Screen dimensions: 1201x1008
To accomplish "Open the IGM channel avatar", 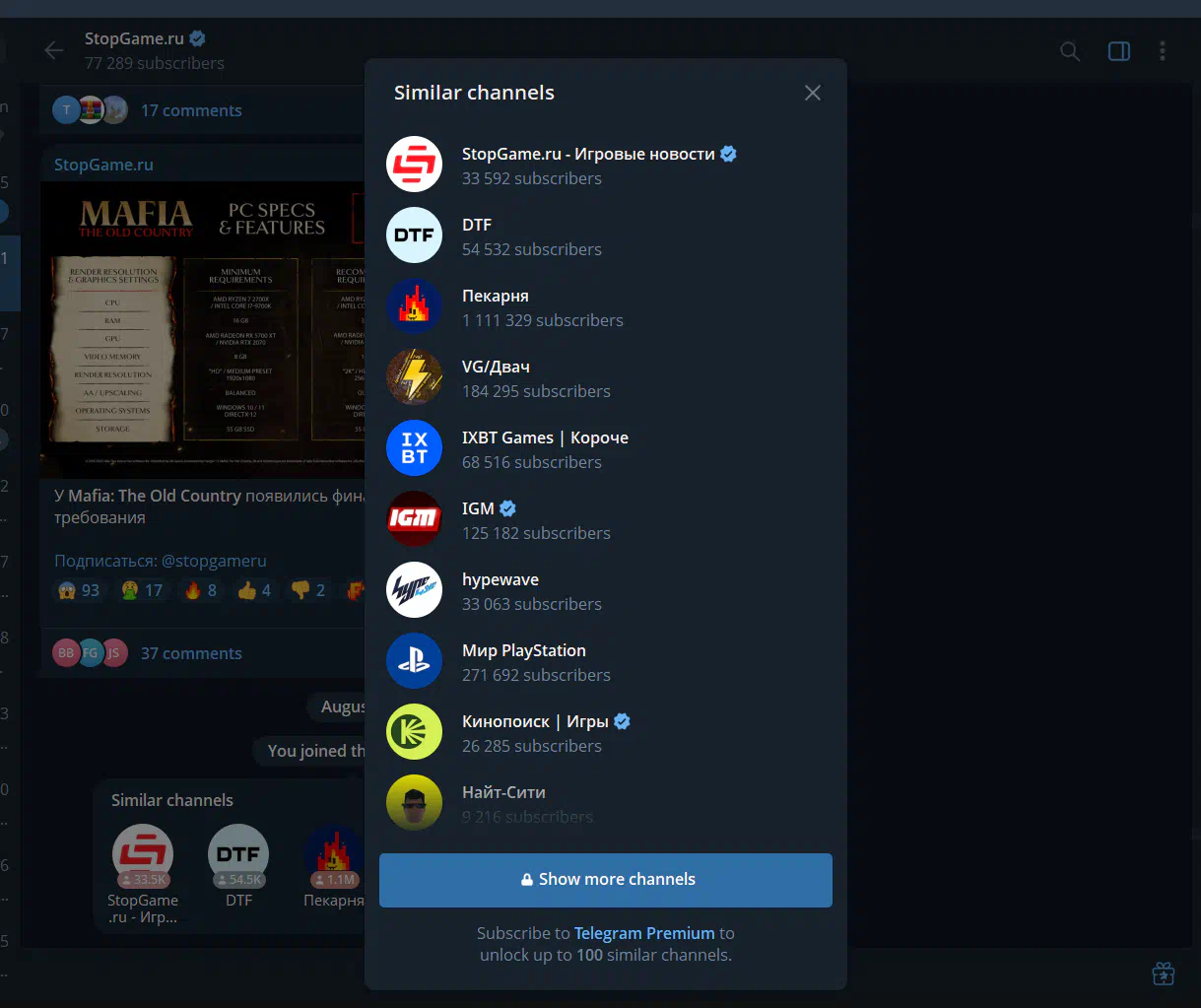I will (x=414, y=519).
